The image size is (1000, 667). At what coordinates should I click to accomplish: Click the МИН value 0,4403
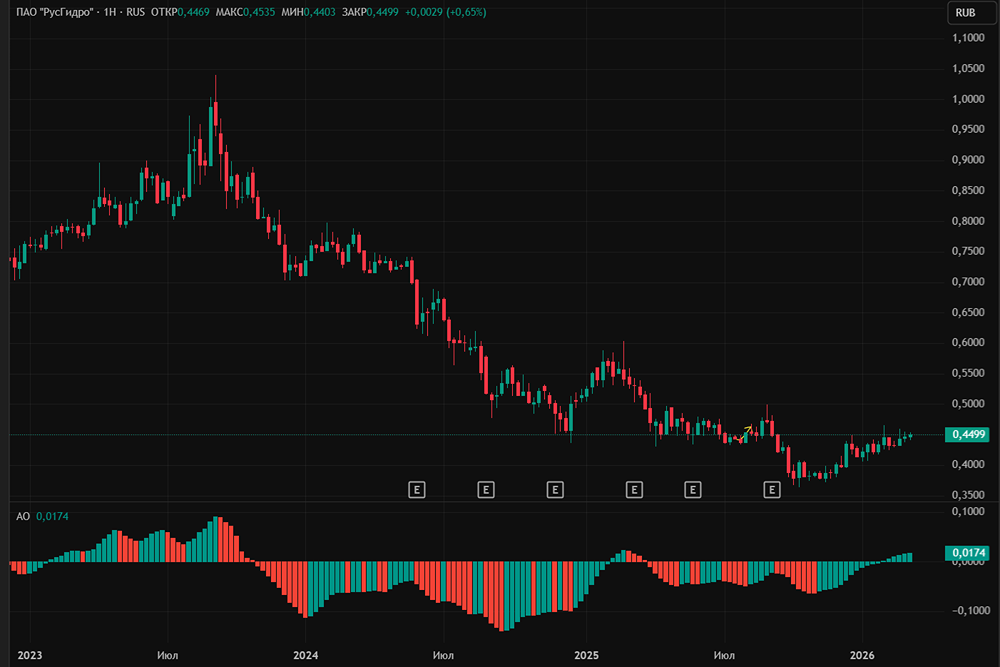click(x=320, y=12)
